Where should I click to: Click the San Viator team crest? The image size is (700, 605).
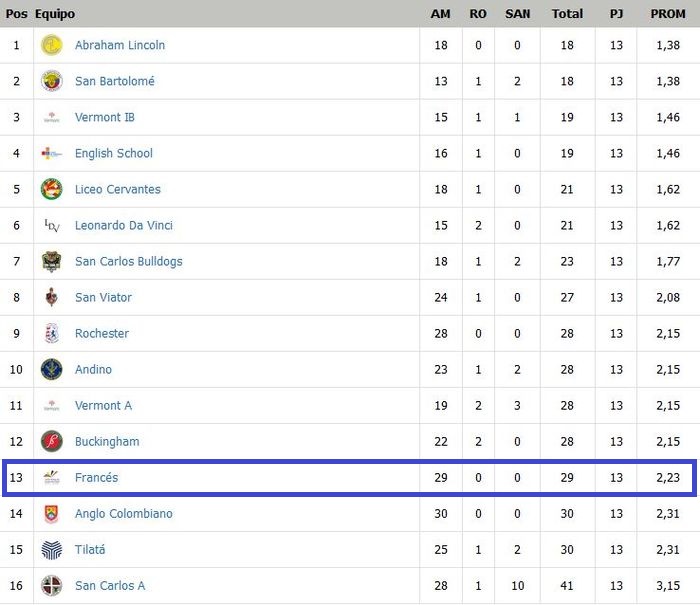52,297
